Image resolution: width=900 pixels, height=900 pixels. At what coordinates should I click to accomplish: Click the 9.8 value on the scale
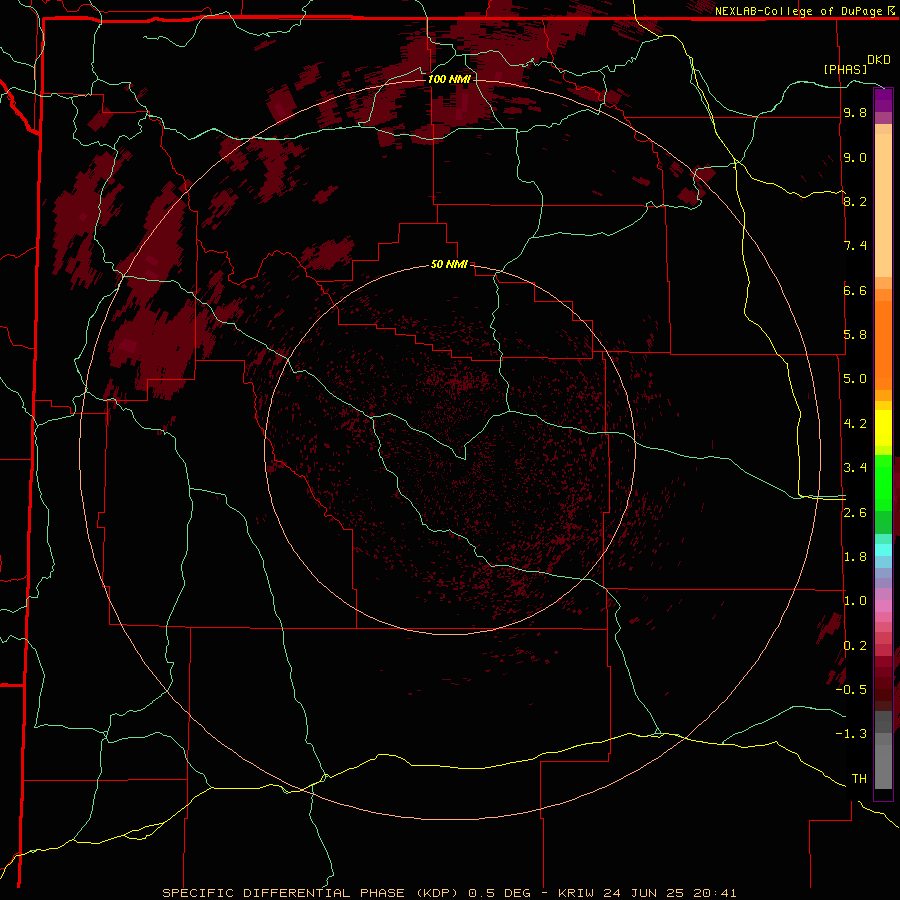tap(855, 113)
